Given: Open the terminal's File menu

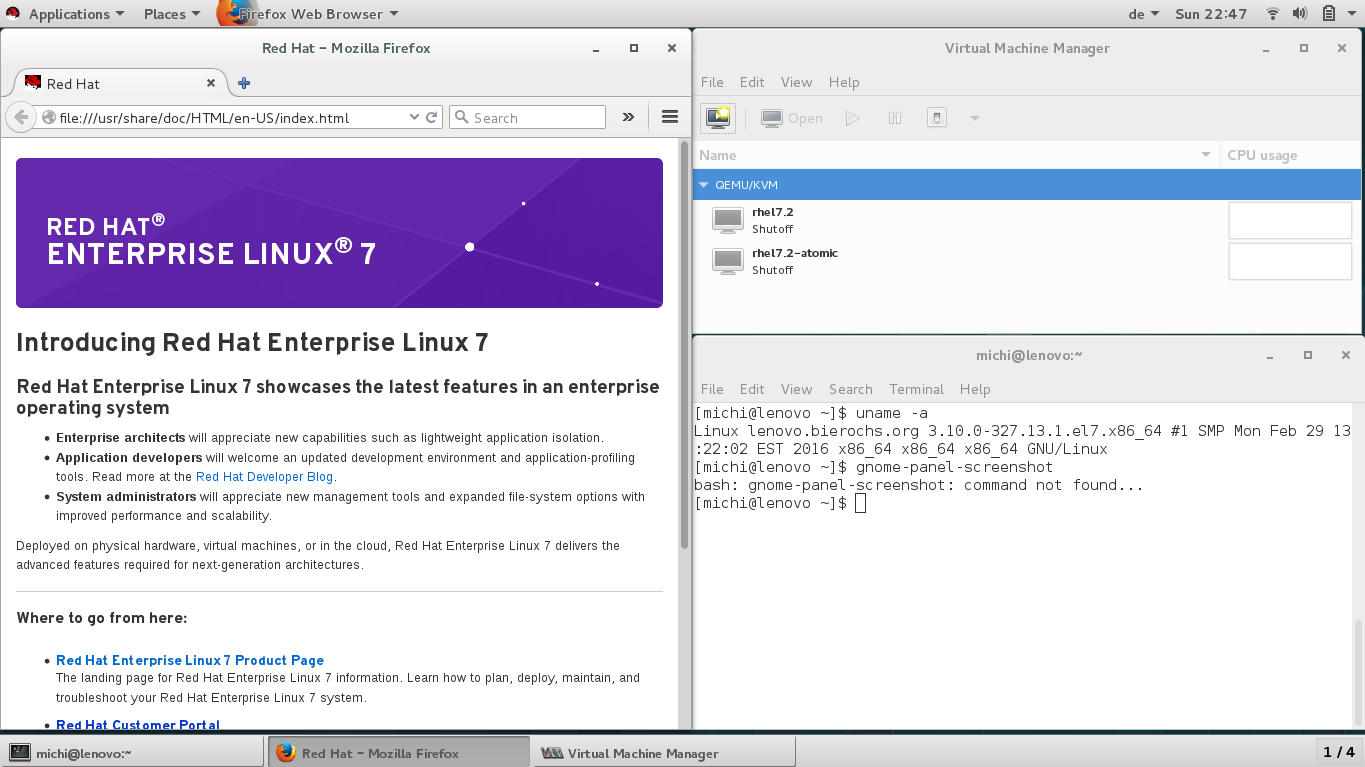Looking at the screenshot, I should 712,389.
